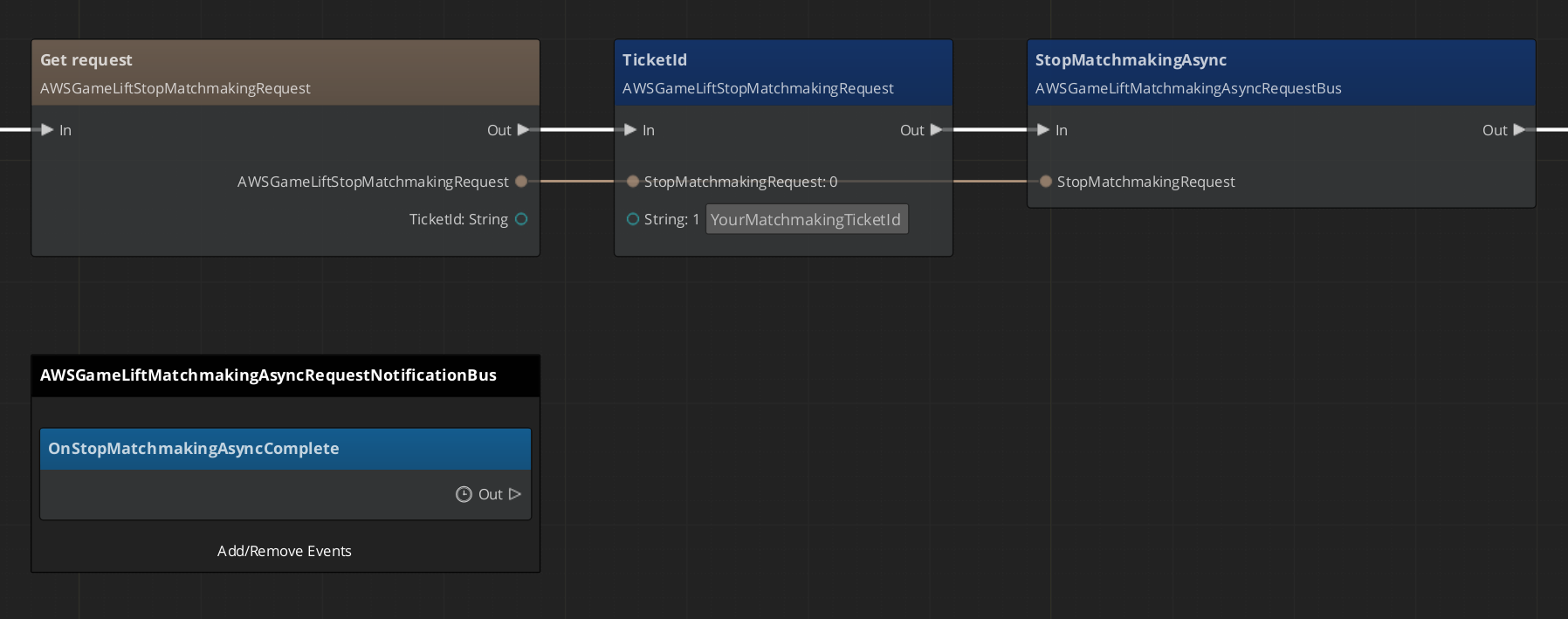1568x619 pixels.
Task: Click AWSGameLiftStopMatchmakingRequest output data pin
Action: (x=521, y=182)
